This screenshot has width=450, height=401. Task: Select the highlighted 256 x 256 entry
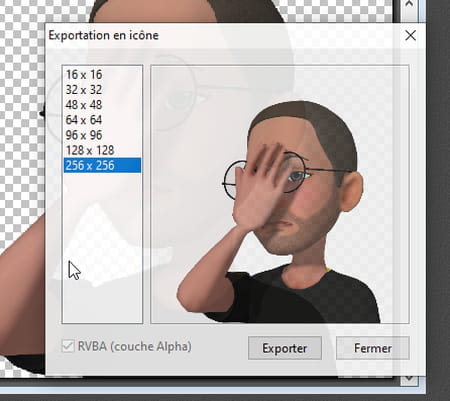[102, 165]
